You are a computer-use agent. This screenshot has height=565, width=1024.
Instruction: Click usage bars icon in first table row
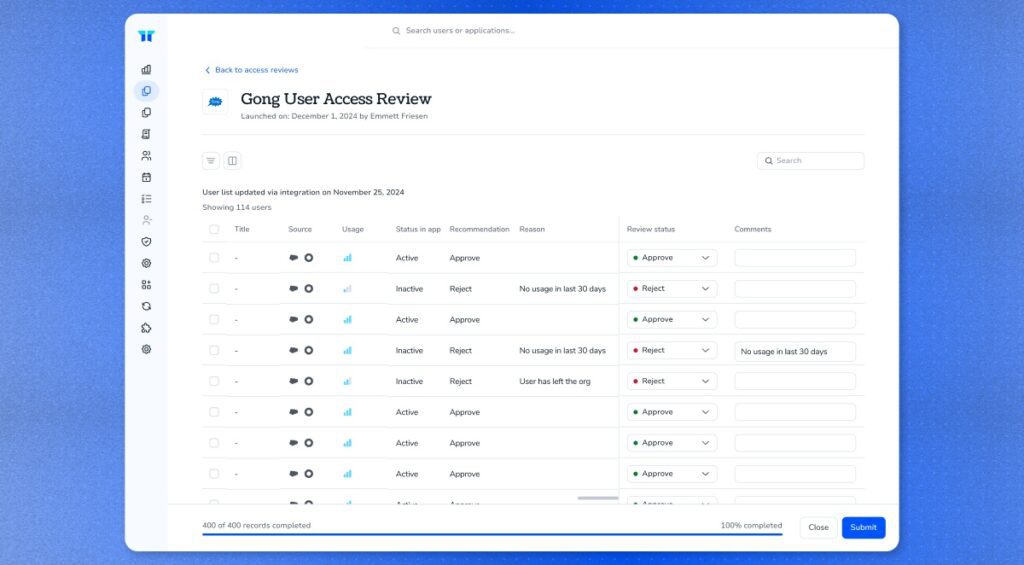tap(347, 258)
